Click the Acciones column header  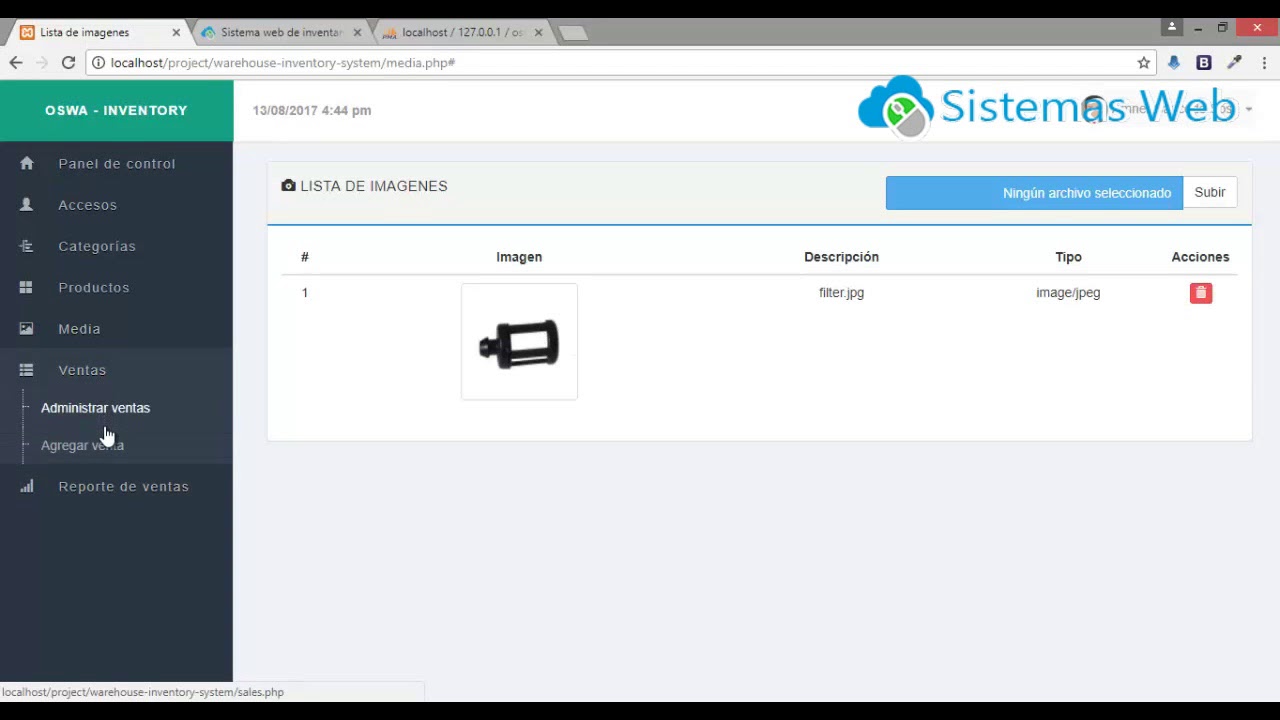[x=1200, y=257]
